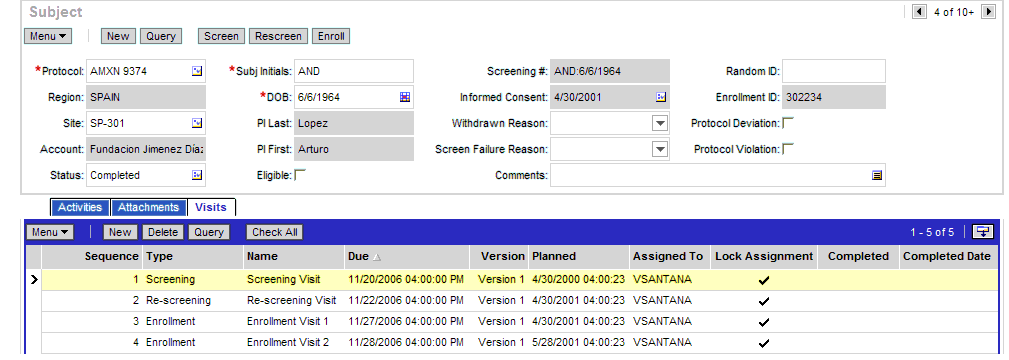This screenshot has width=1009, height=360.
Task: Click Query button in Visits list
Action: (209, 232)
